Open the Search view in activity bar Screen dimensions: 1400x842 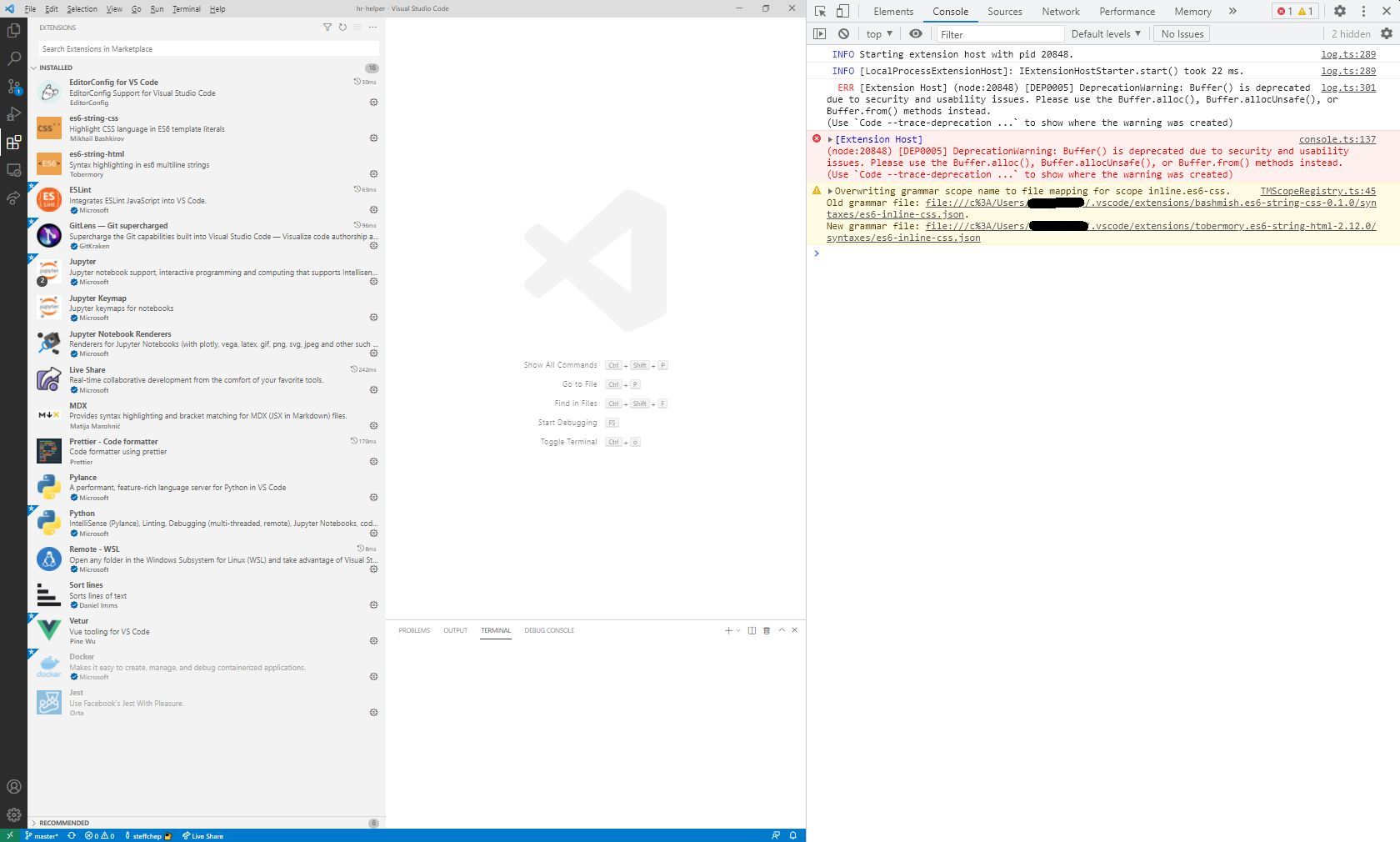[x=12, y=58]
